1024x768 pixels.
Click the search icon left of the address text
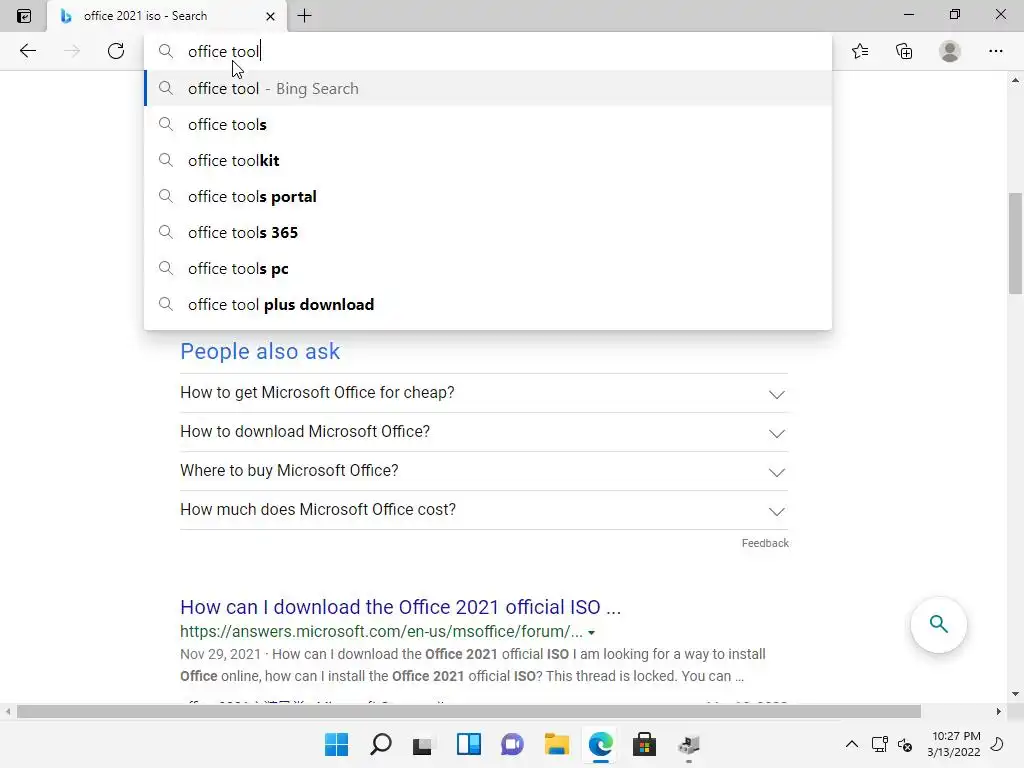pos(166,52)
